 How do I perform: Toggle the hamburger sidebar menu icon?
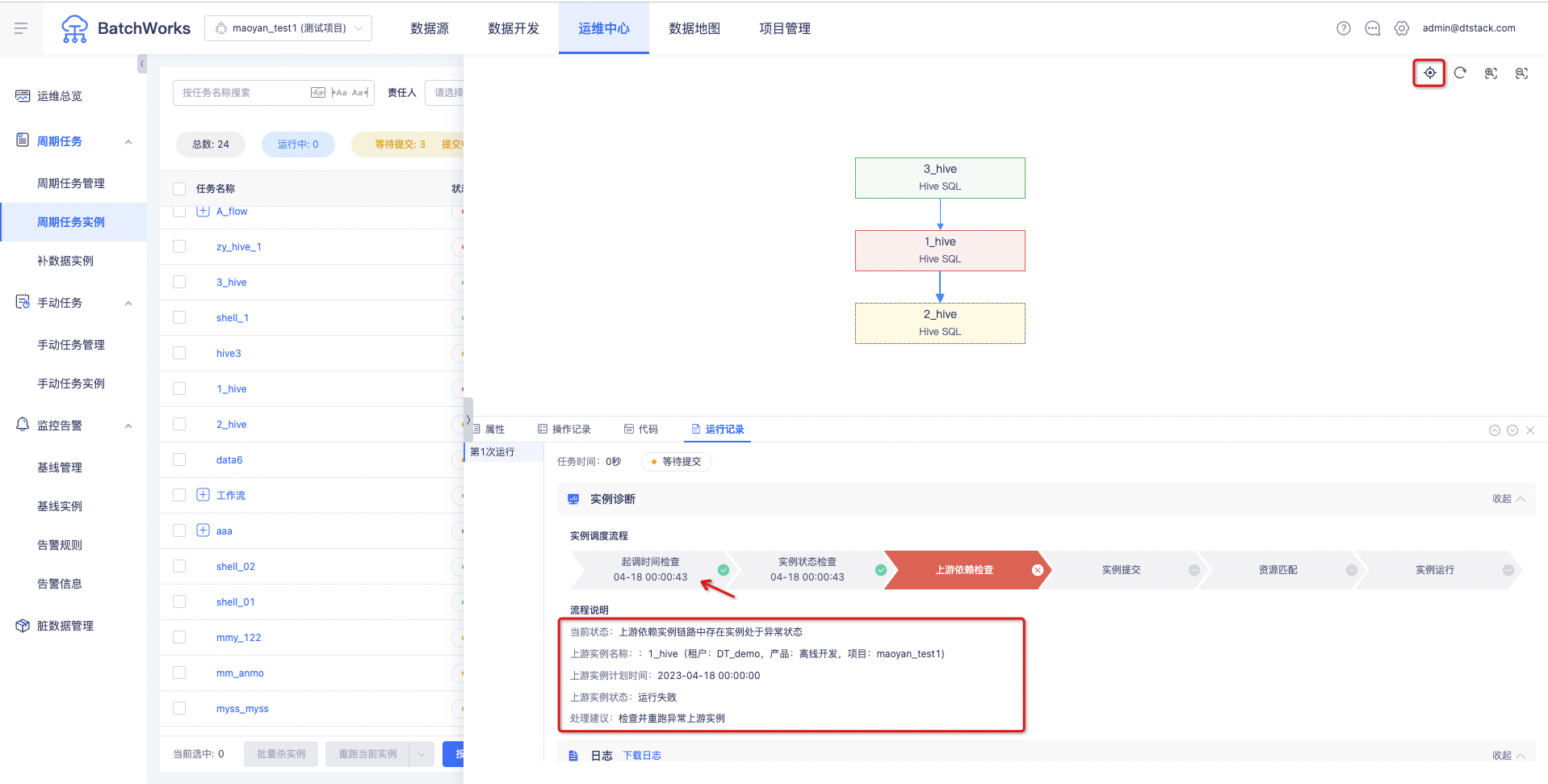(x=21, y=28)
